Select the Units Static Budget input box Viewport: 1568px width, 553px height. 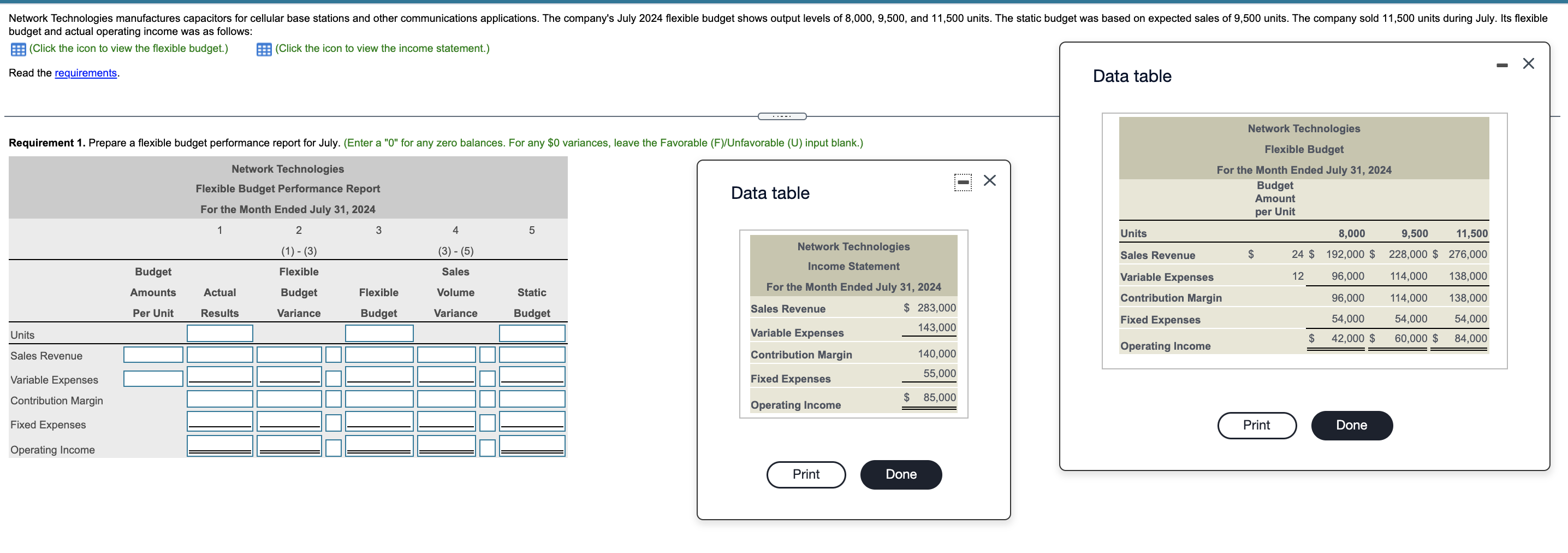coord(532,334)
